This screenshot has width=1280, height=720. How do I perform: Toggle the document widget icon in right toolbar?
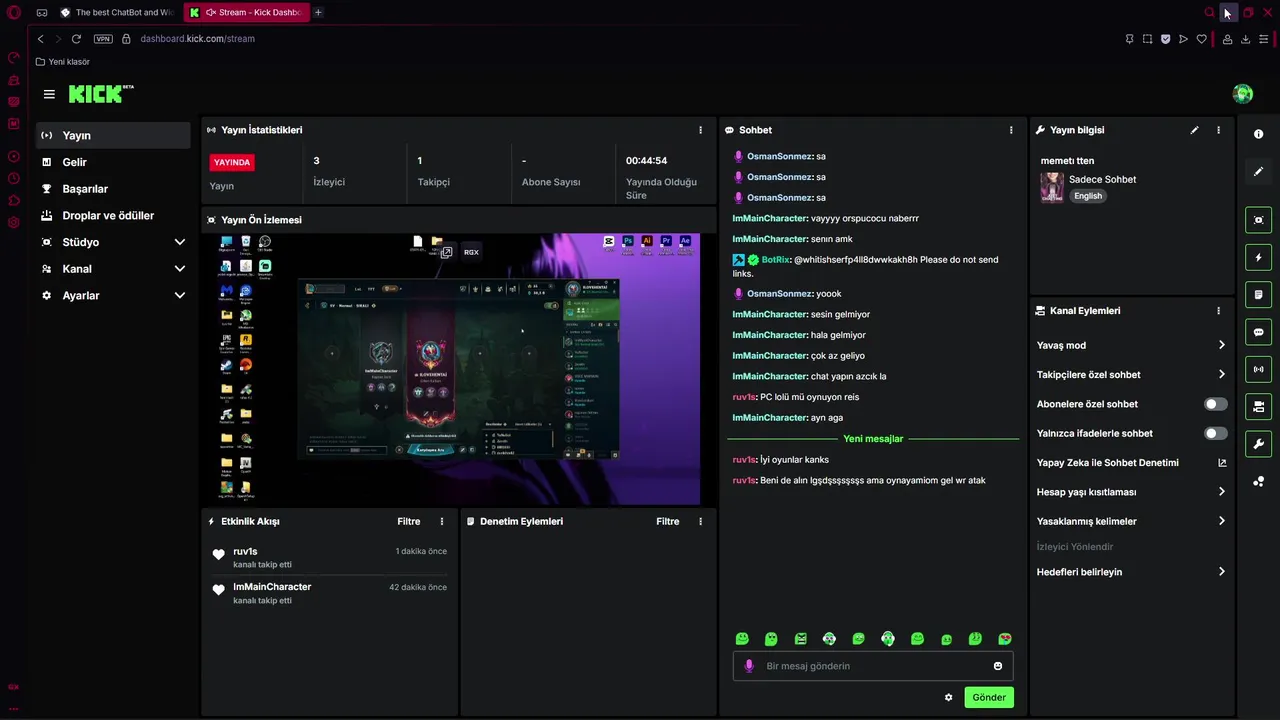(1258, 295)
